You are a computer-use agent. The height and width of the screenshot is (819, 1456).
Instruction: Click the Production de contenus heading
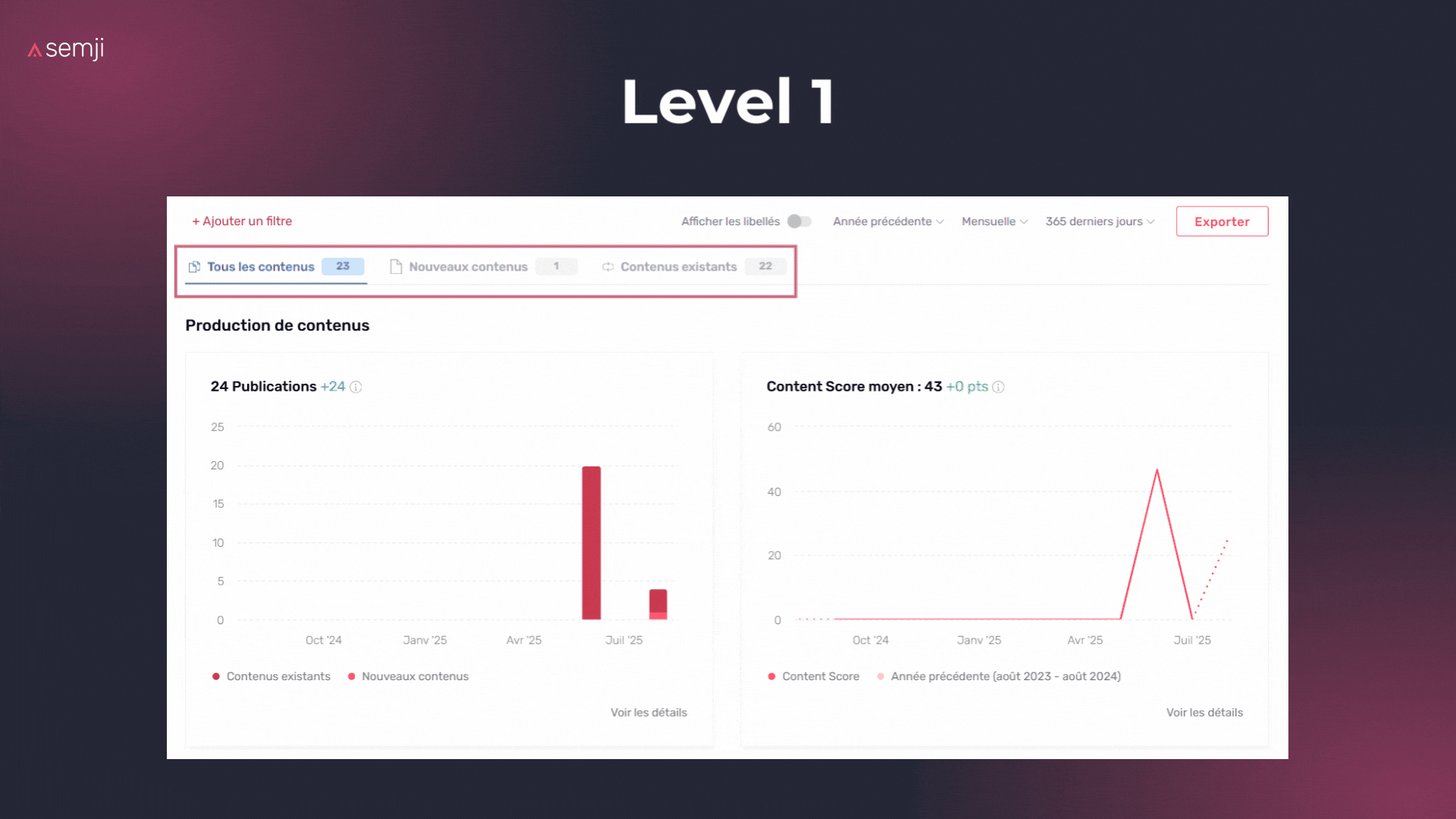pyautogui.click(x=278, y=325)
